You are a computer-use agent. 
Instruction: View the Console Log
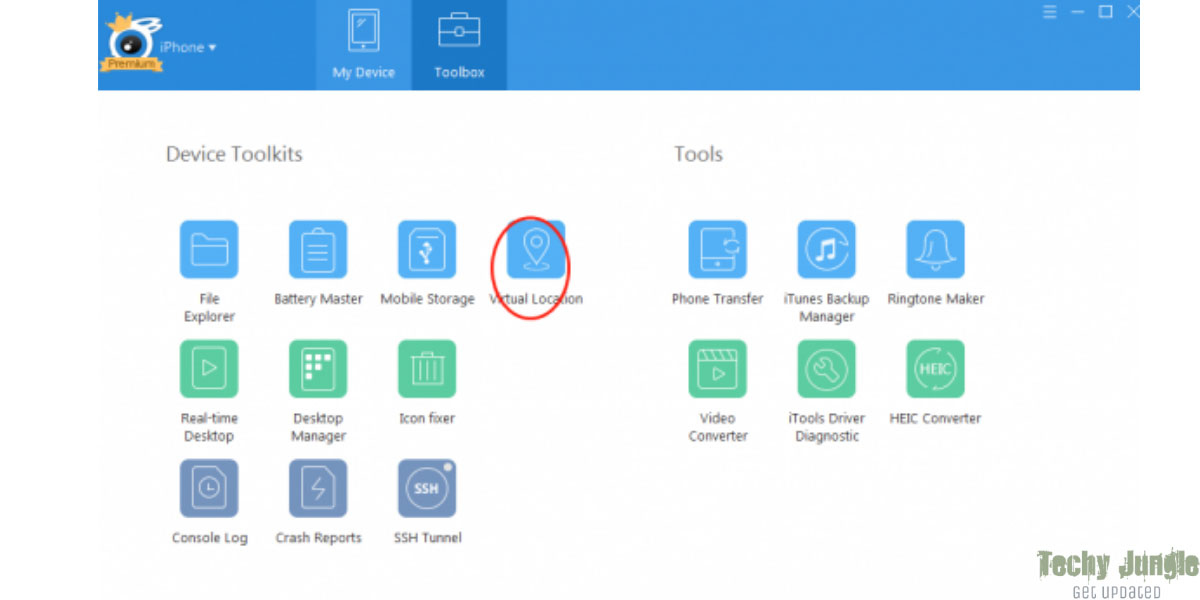click(x=209, y=488)
